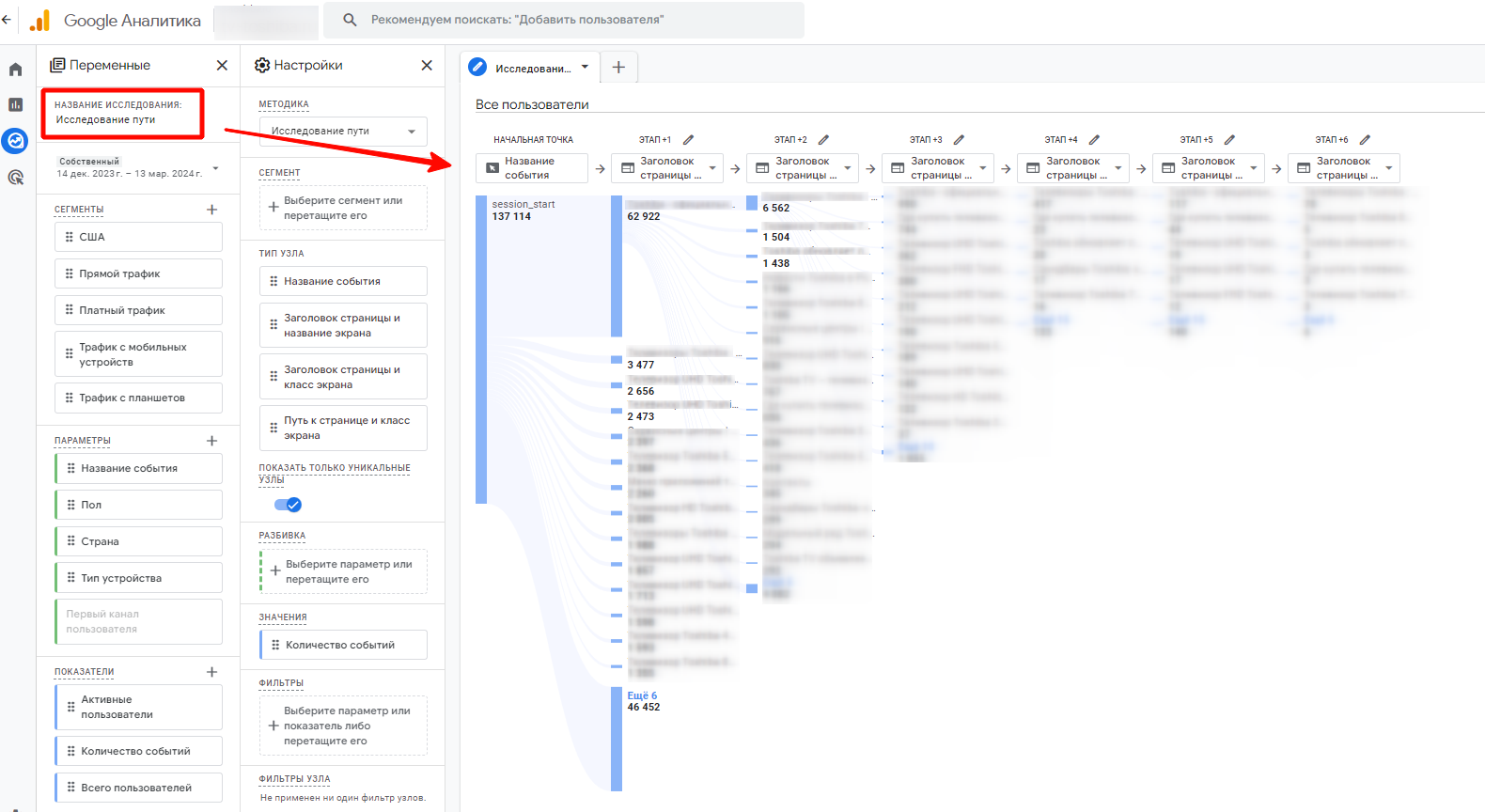Close the Переменные panel
1485x812 pixels.
click(x=222, y=65)
